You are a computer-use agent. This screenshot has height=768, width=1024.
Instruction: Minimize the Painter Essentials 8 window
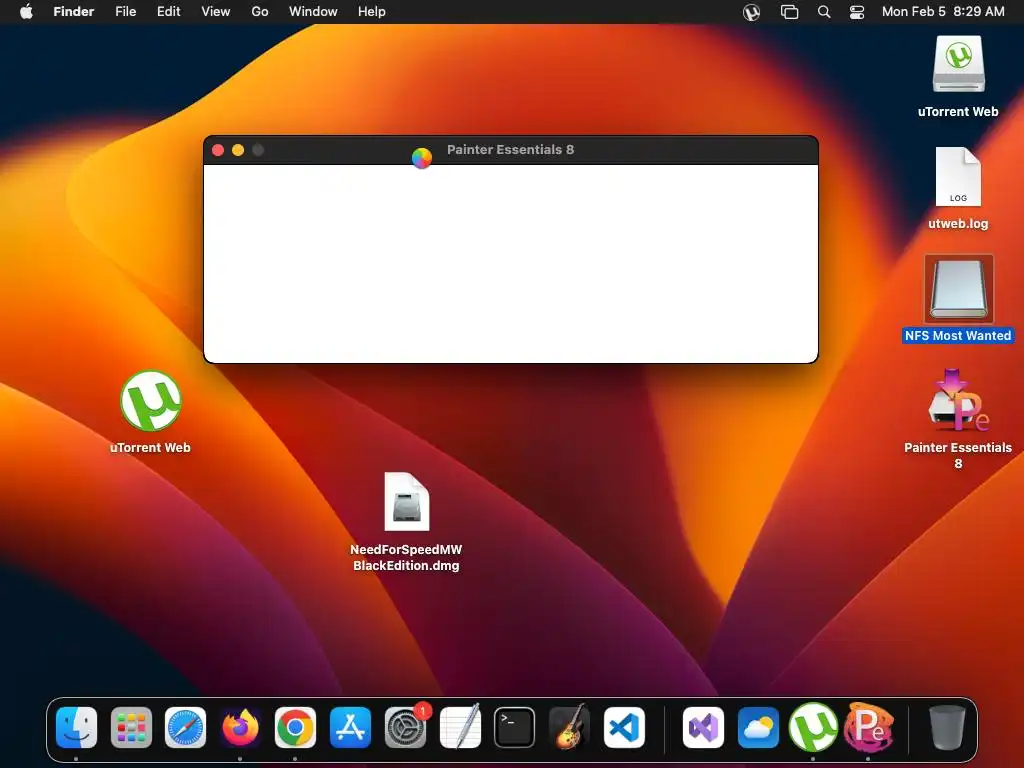[238, 150]
